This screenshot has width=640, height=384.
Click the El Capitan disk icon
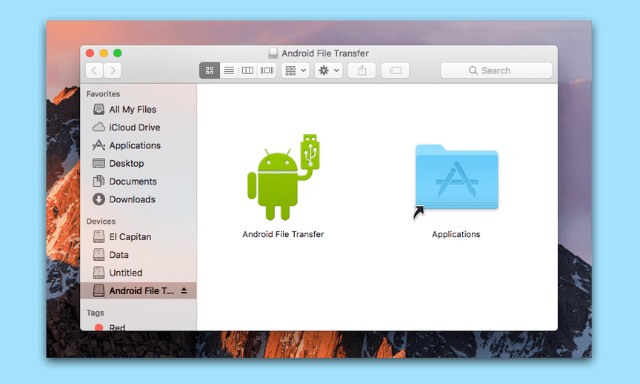(98, 237)
